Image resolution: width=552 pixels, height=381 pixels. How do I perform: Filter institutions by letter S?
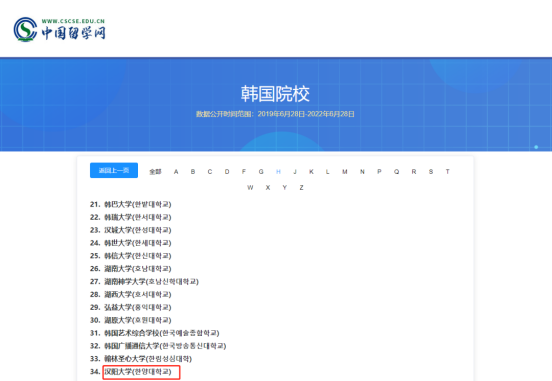point(431,172)
